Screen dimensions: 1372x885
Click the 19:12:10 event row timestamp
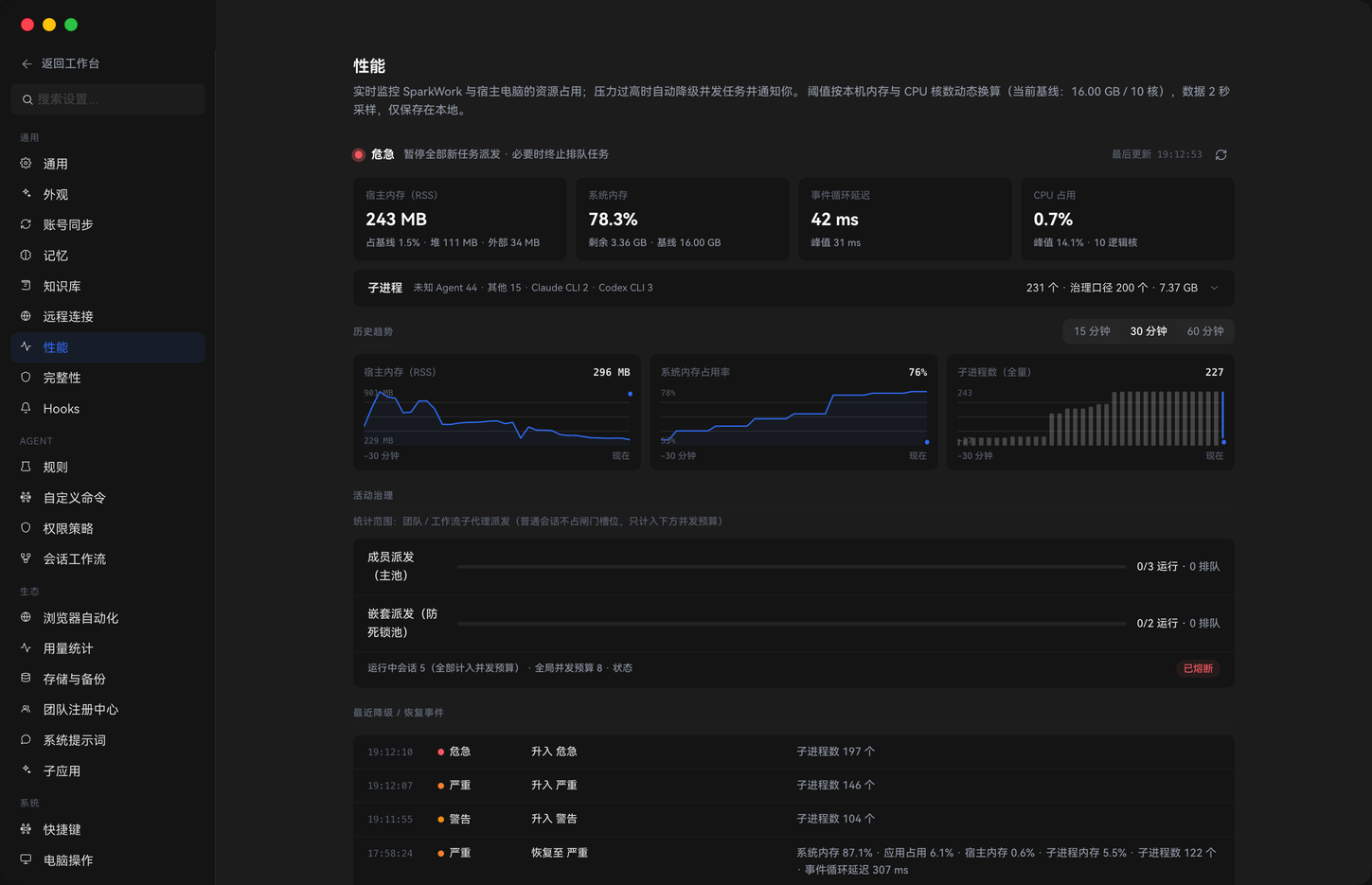pos(390,752)
